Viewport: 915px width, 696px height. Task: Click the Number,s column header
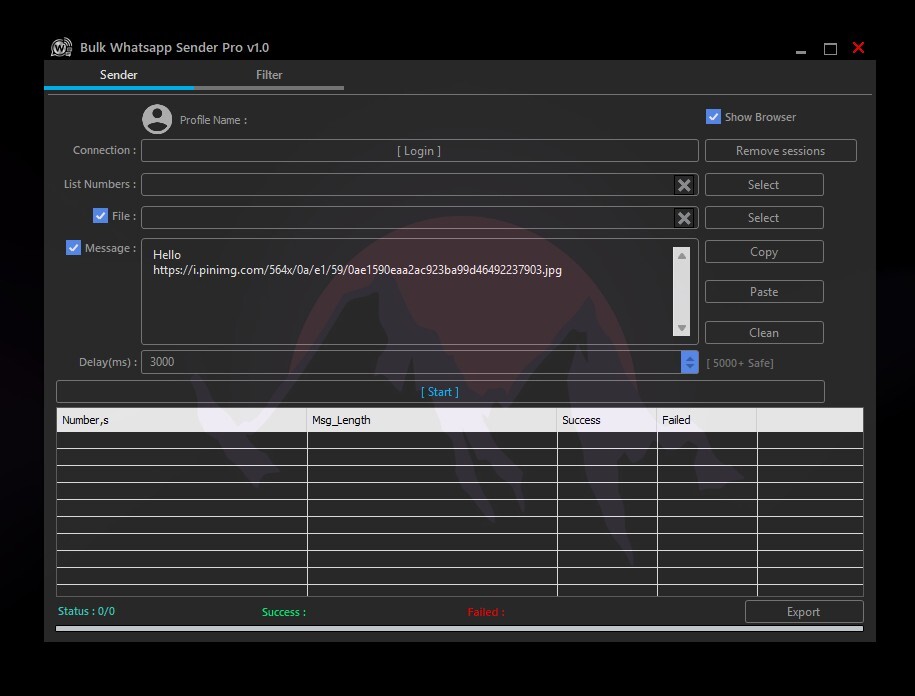pyautogui.click(x=181, y=420)
